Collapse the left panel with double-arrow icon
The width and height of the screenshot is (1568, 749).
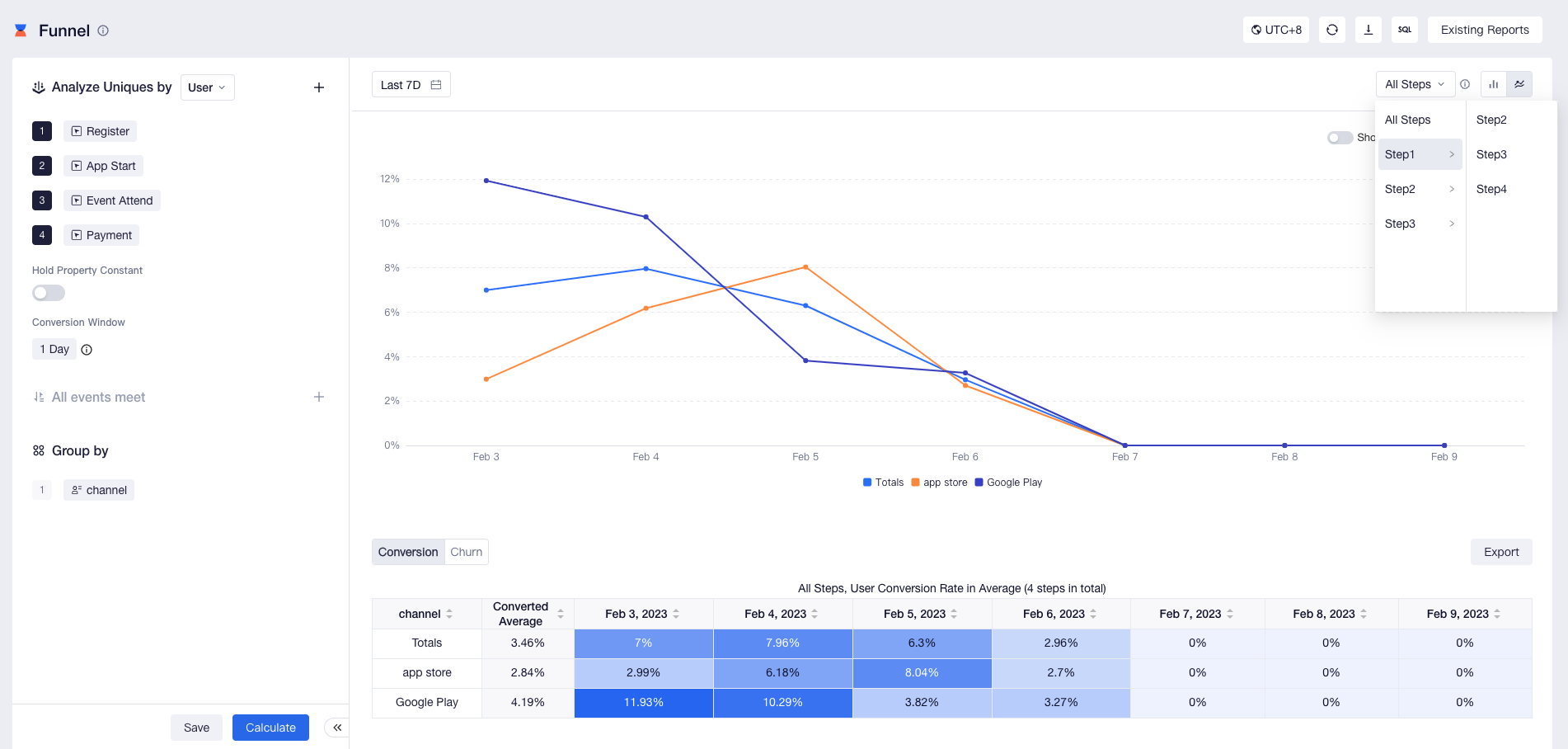(337, 728)
